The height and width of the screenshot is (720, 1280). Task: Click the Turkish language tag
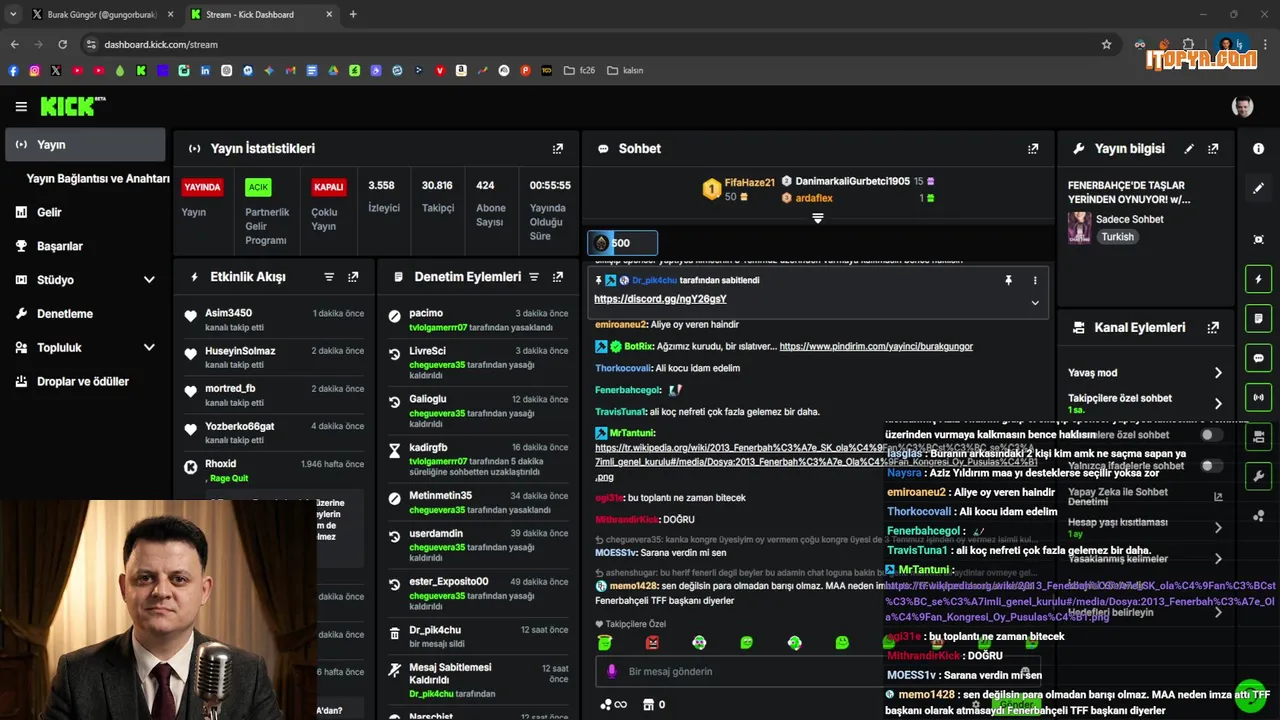pyautogui.click(x=1117, y=237)
